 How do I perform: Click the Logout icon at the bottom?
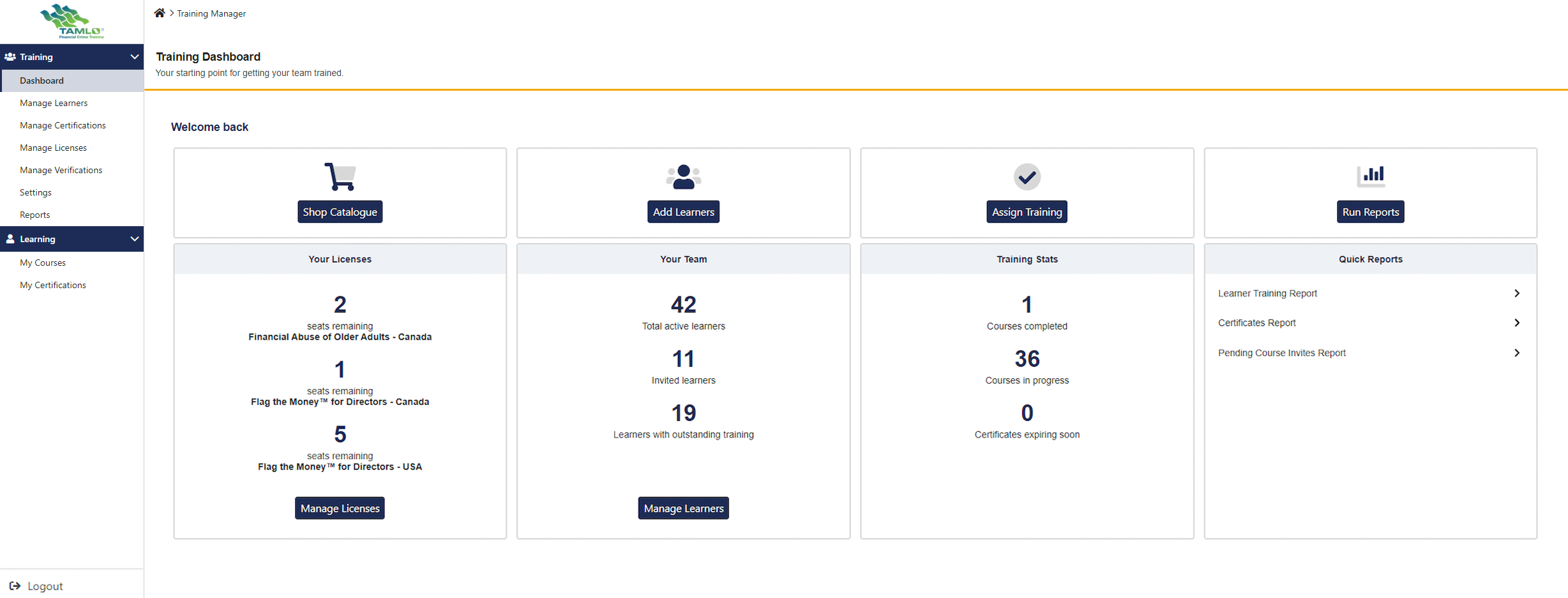(x=14, y=585)
